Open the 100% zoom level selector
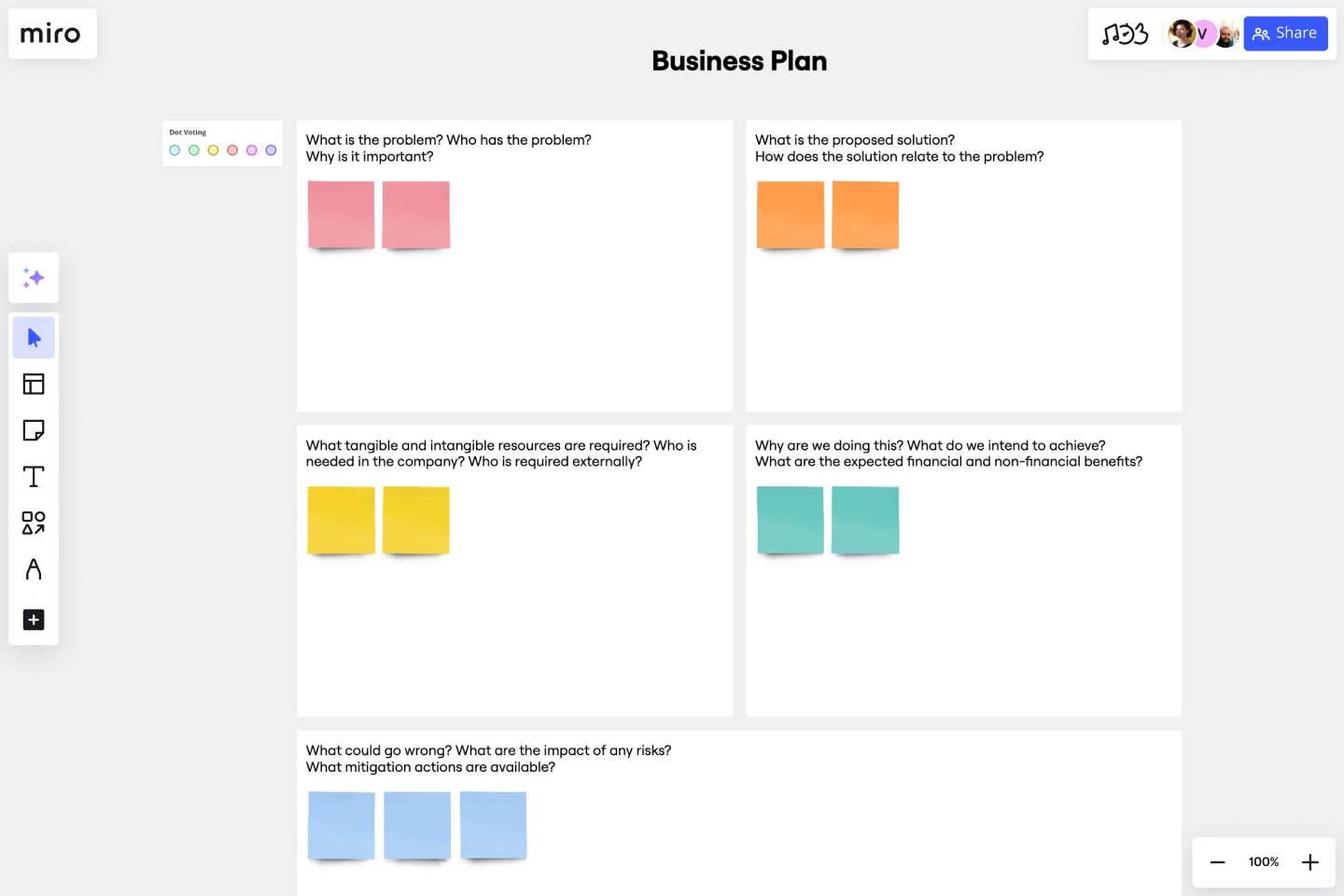This screenshot has height=896, width=1344. point(1263,861)
